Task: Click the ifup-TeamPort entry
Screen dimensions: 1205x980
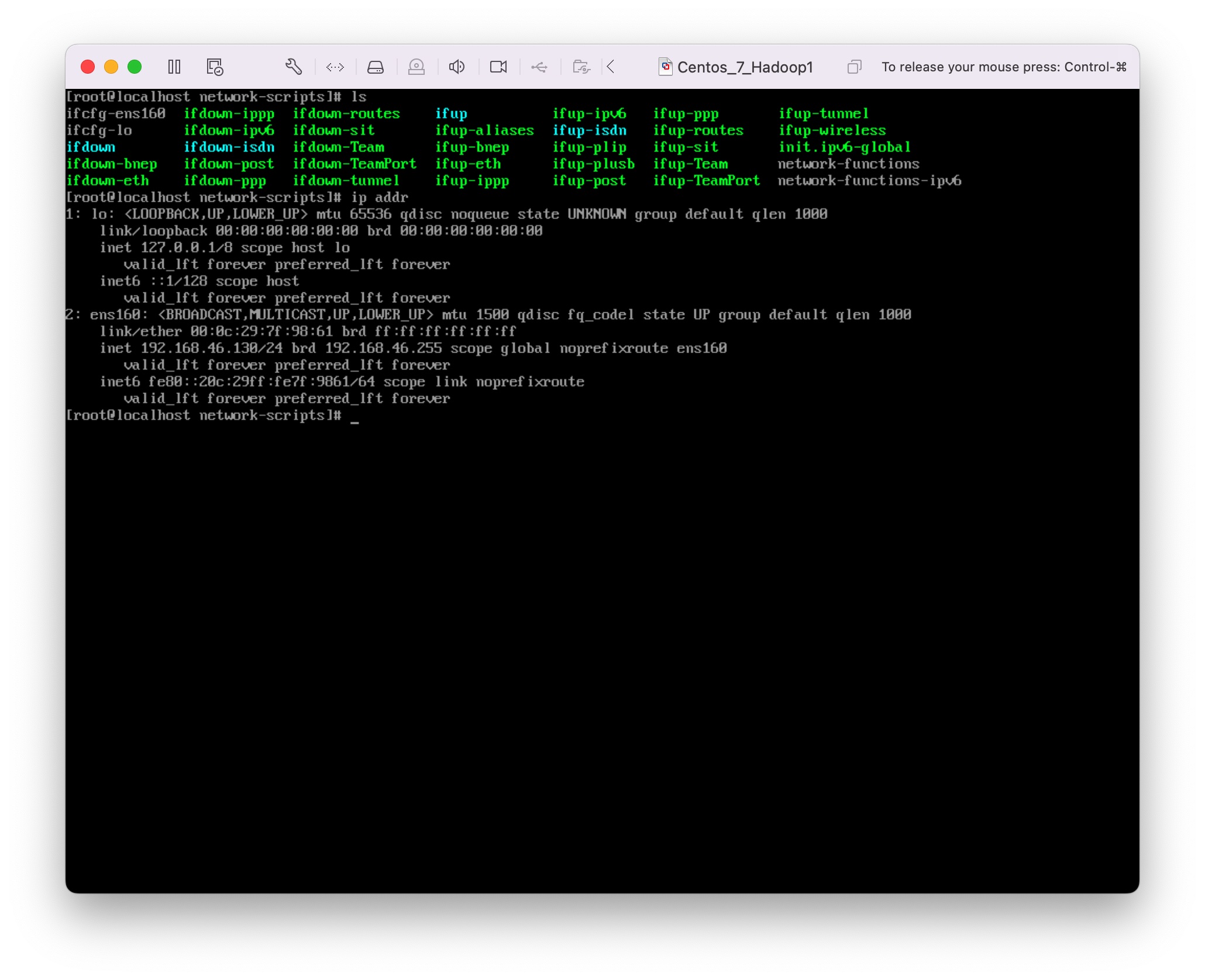Action: [x=707, y=181]
